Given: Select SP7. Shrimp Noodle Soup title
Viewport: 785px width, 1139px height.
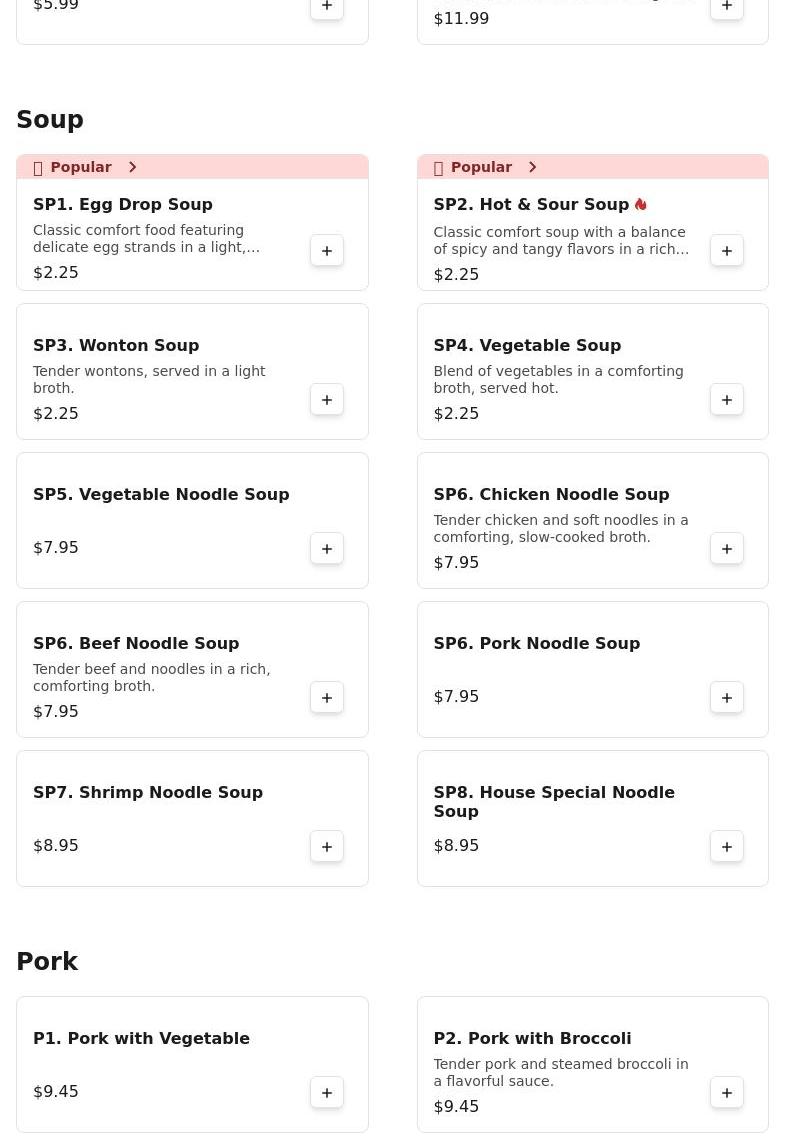Looking at the screenshot, I should (148, 792).
